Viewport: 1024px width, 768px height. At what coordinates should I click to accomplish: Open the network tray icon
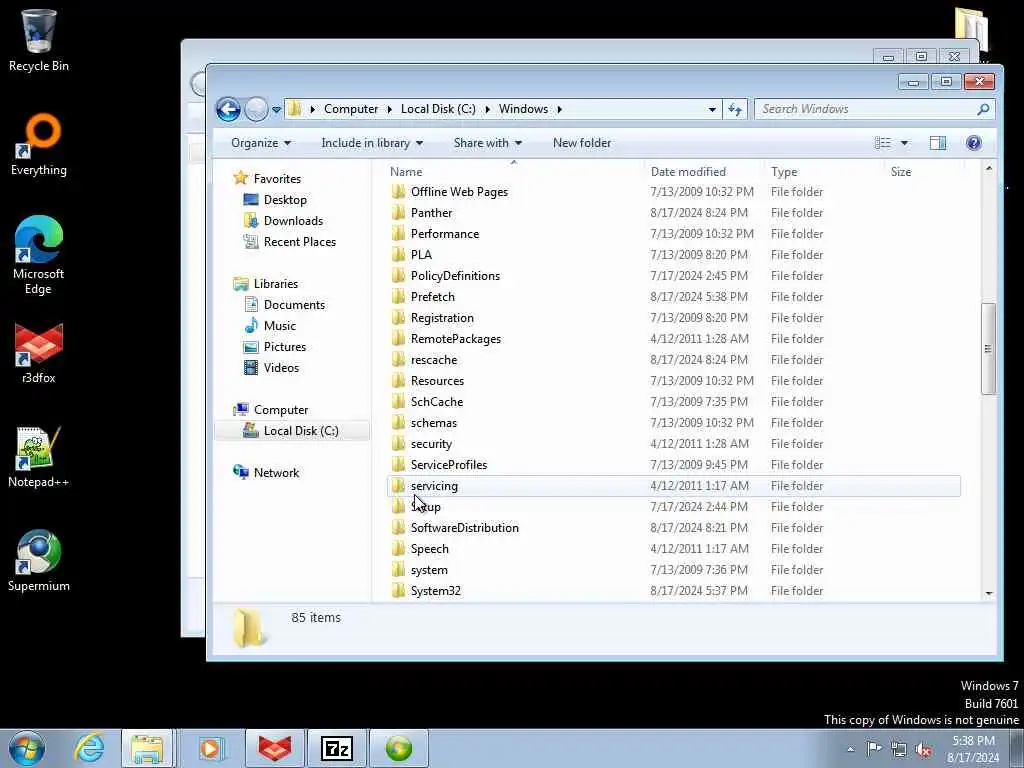tap(899, 750)
